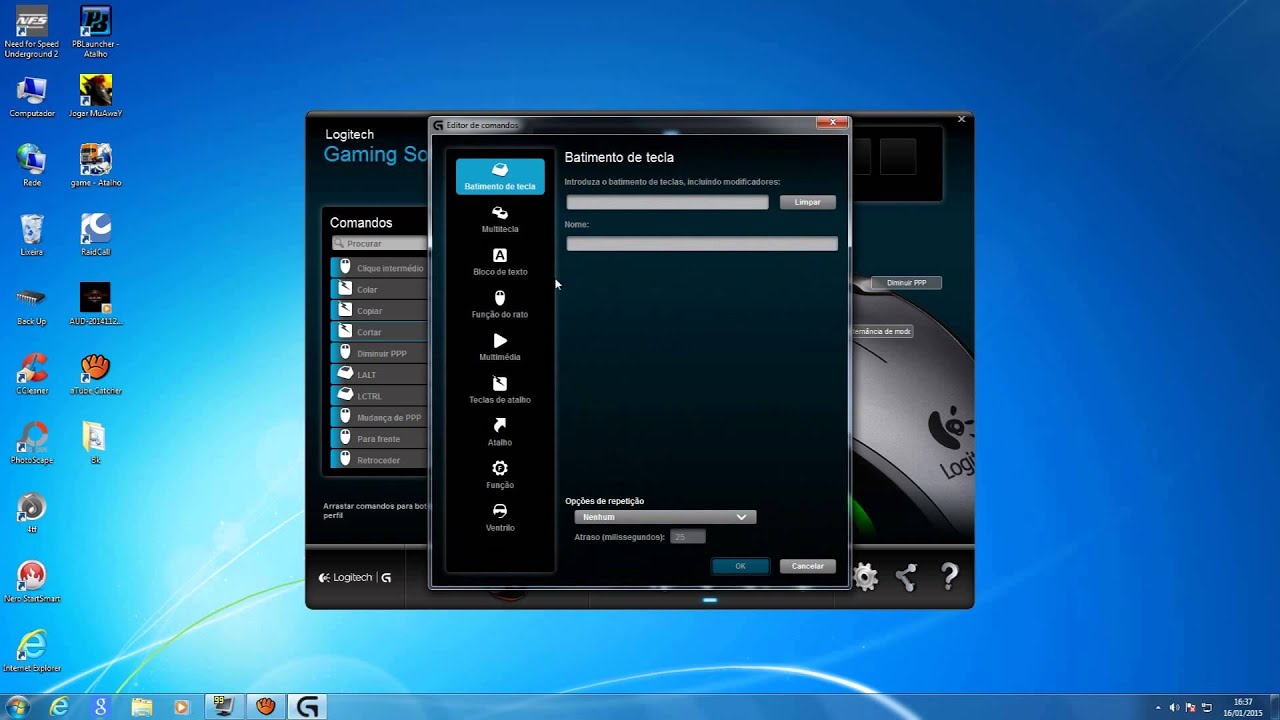Open the Jogar MuAwaY shortcut
Viewport: 1280px width, 720px height.
point(95,98)
